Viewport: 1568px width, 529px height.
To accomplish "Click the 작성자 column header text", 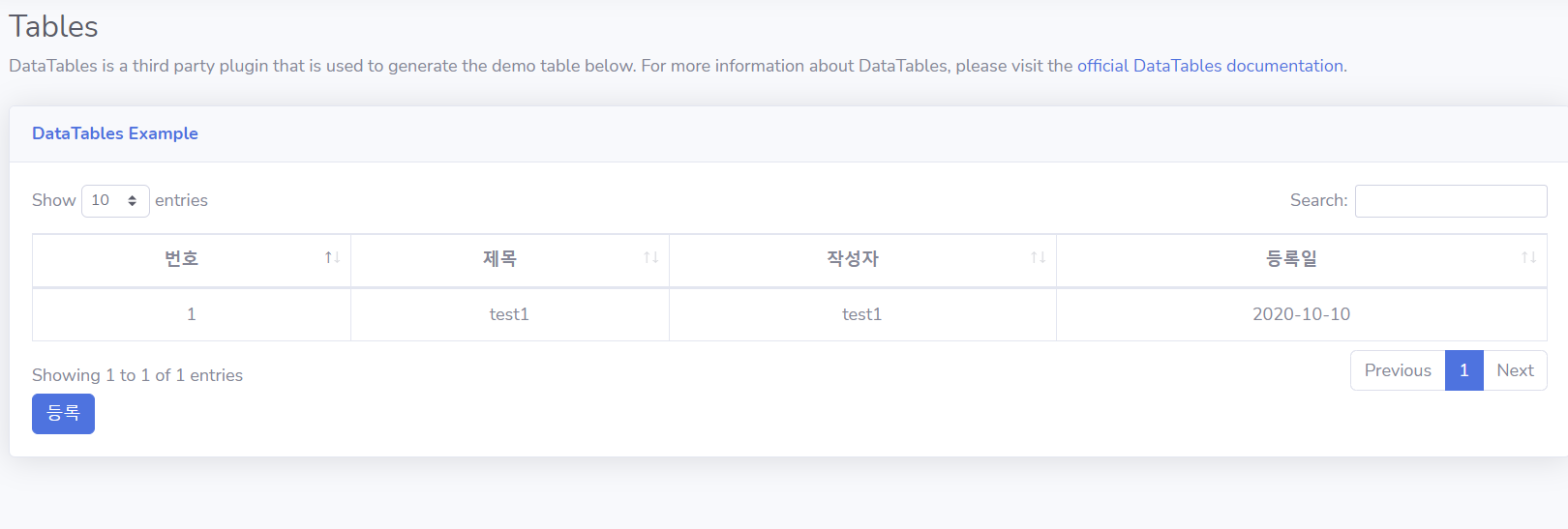I will 852,258.
